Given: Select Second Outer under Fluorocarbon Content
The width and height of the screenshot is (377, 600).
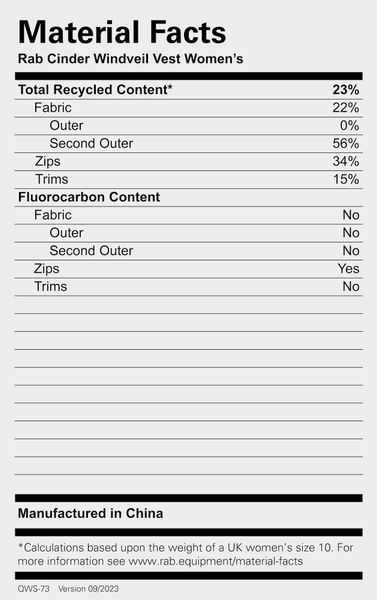Looking at the screenshot, I should click(91, 251).
